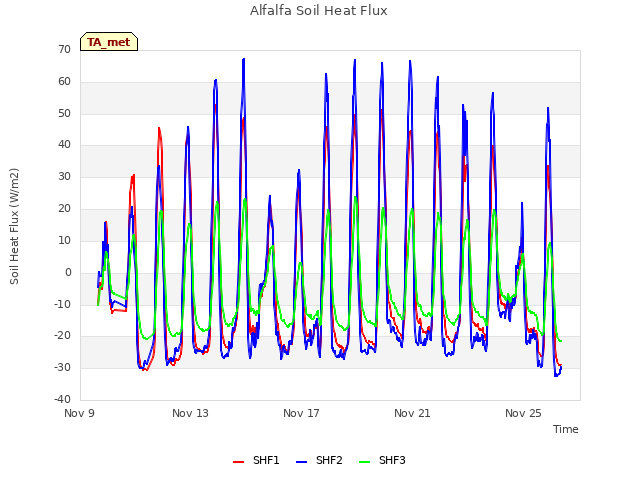Click the Nov 13 x-axis tick label
The image size is (640, 480).
190,413
